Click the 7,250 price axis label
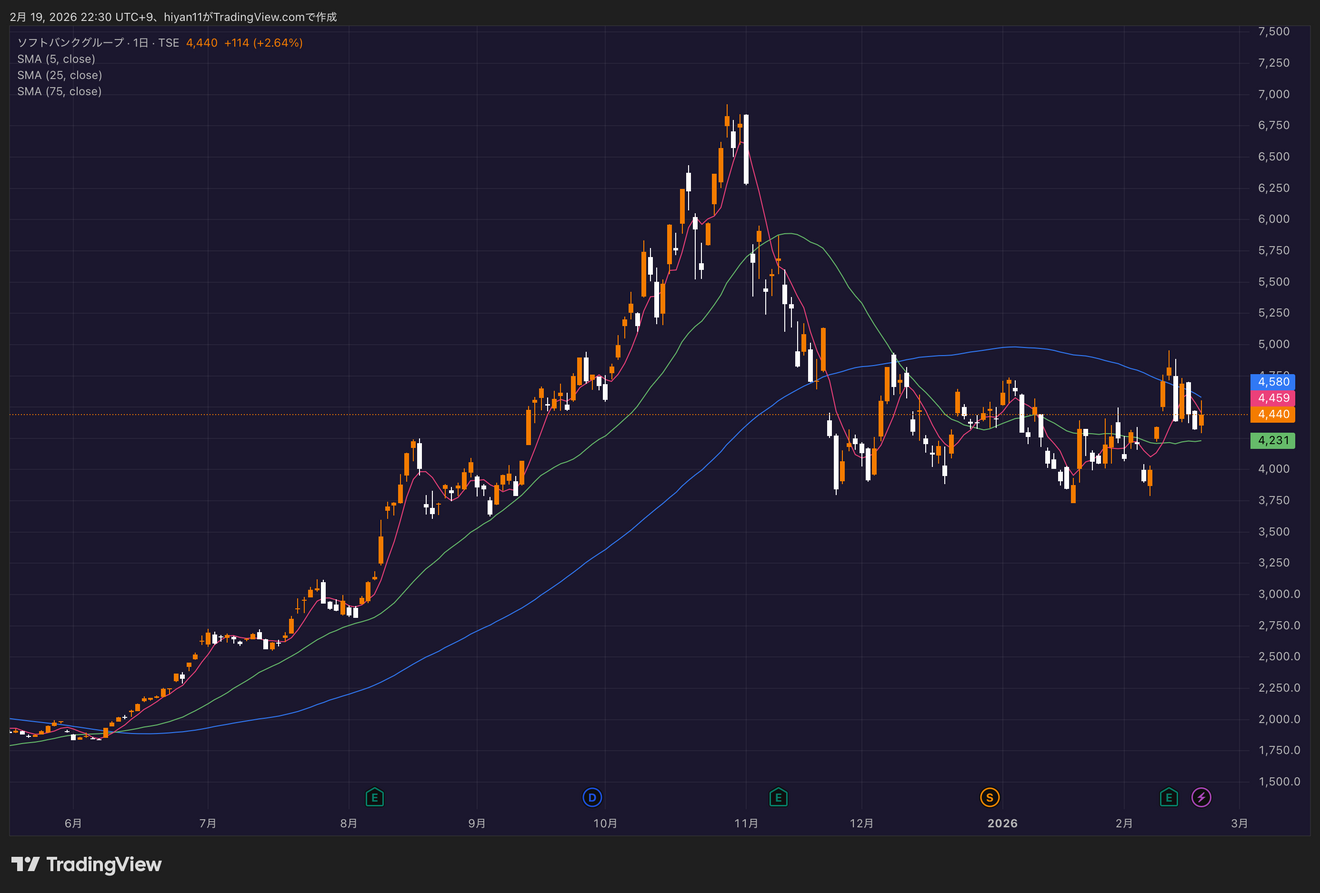The width and height of the screenshot is (1320, 893). (x=1273, y=63)
